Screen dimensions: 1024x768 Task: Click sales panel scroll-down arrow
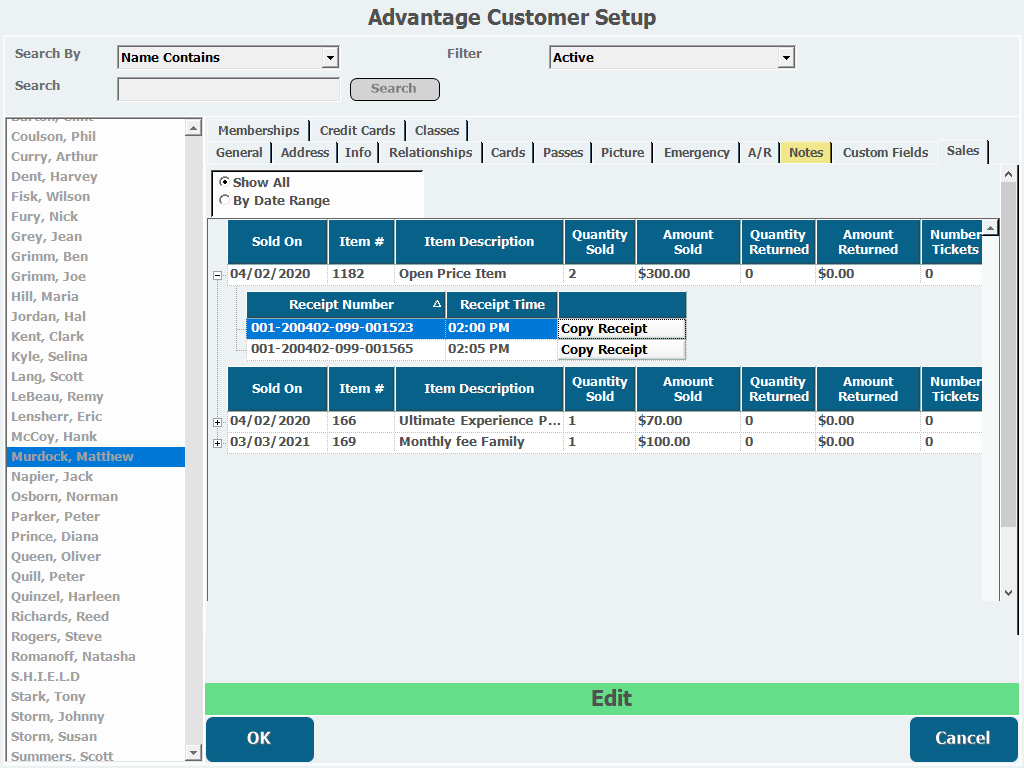point(1008,593)
